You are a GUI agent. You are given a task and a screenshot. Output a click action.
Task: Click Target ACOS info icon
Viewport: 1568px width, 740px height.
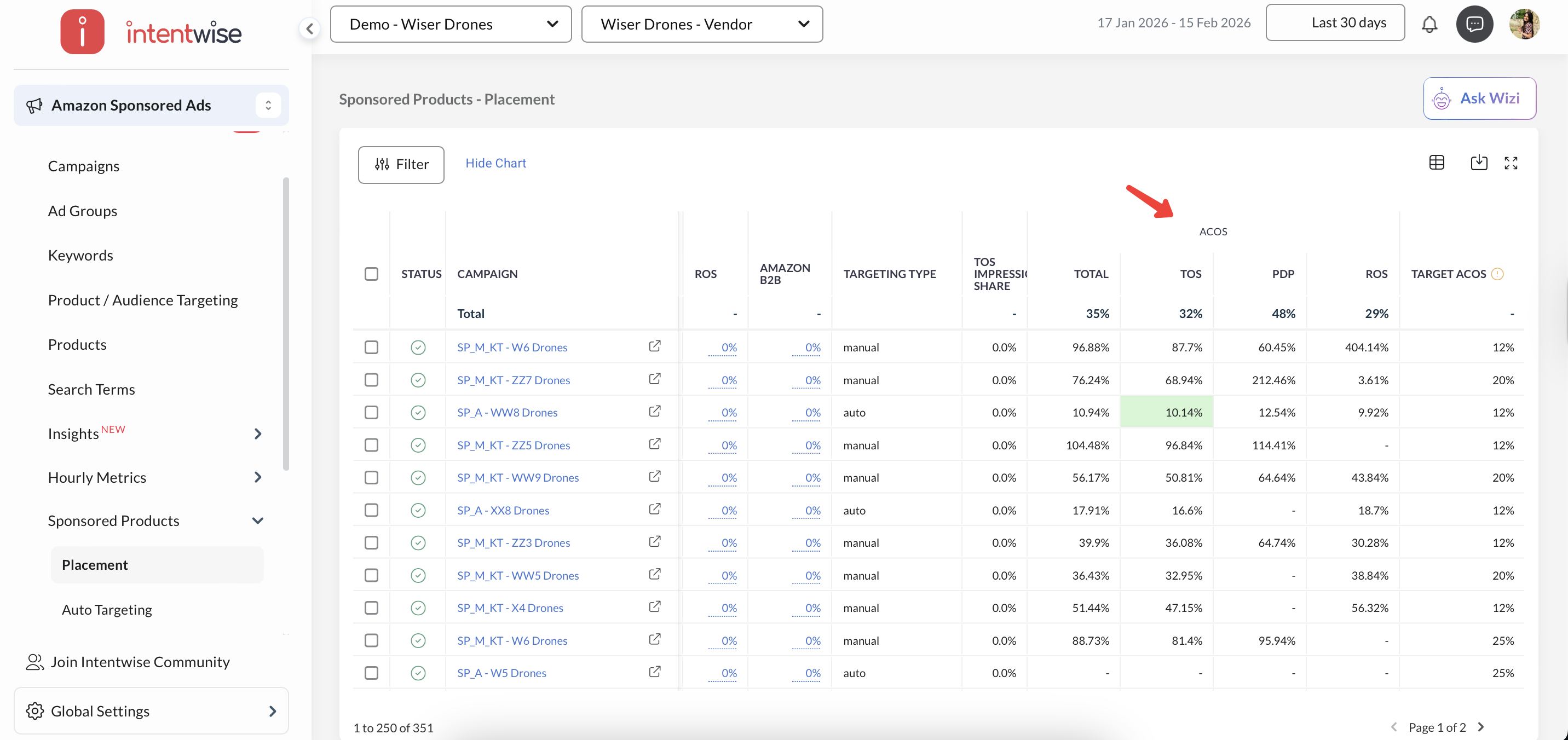(1497, 274)
